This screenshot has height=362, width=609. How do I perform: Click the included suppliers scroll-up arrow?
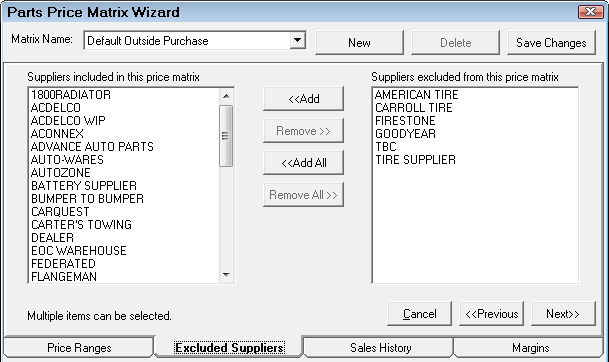point(226,96)
